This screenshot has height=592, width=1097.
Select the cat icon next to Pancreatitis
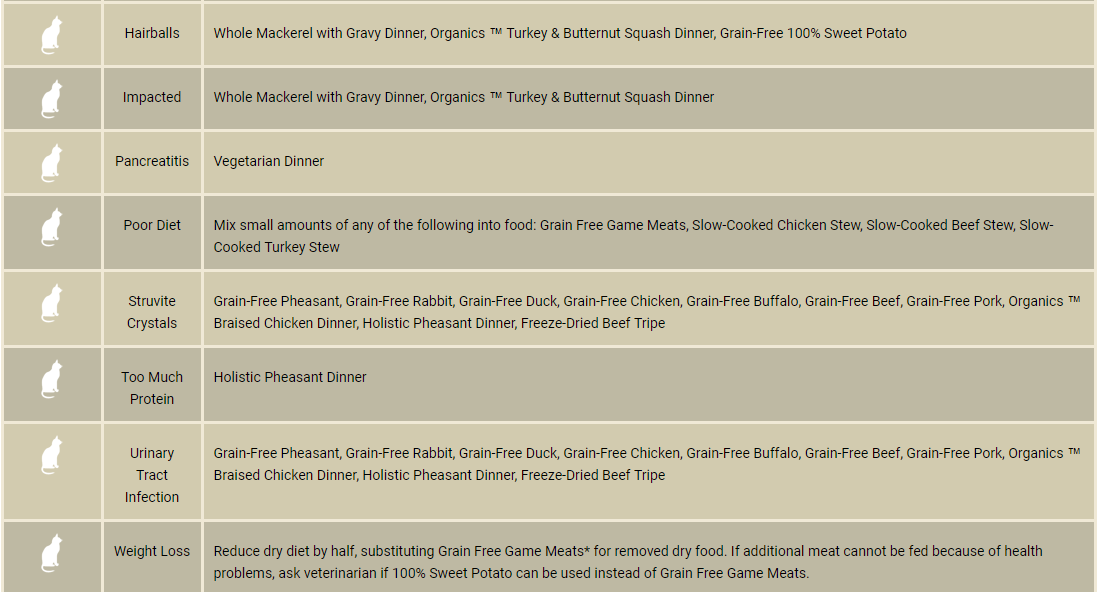pos(52,163)
